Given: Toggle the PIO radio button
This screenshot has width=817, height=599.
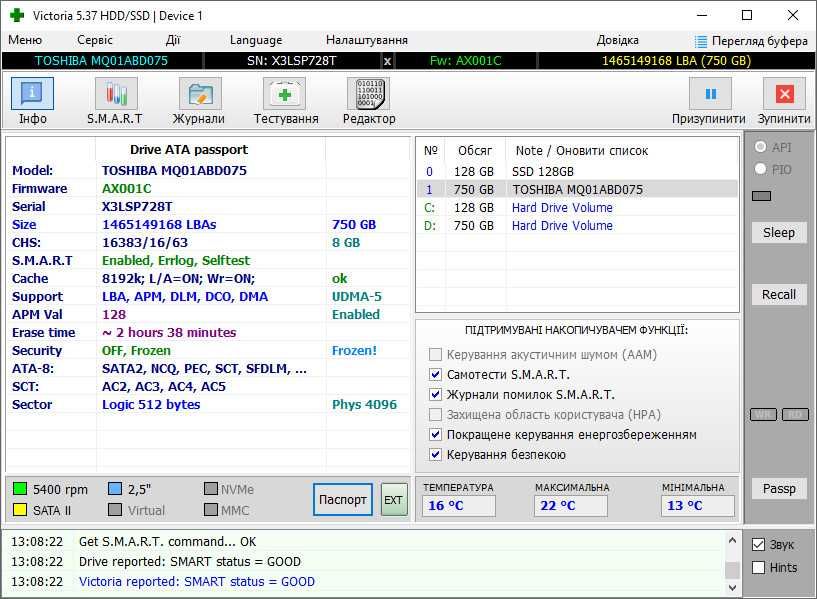Looking at the screenshot, I should pyautogui.click(x=761, y=169).
